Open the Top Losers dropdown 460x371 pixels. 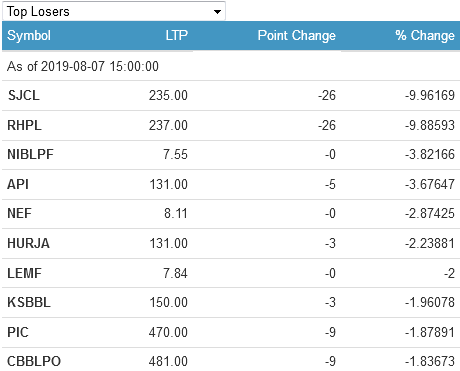coord(114,11)
